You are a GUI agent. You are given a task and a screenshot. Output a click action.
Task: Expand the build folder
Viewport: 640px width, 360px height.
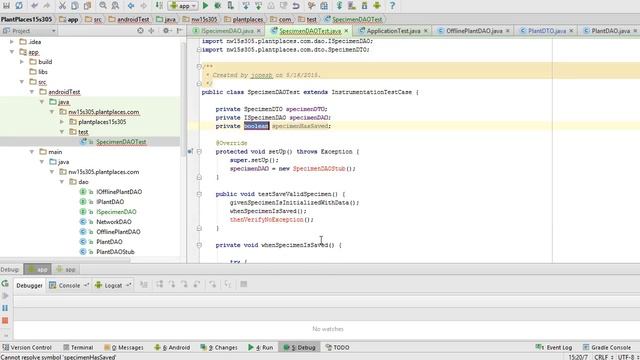point(22,62)
